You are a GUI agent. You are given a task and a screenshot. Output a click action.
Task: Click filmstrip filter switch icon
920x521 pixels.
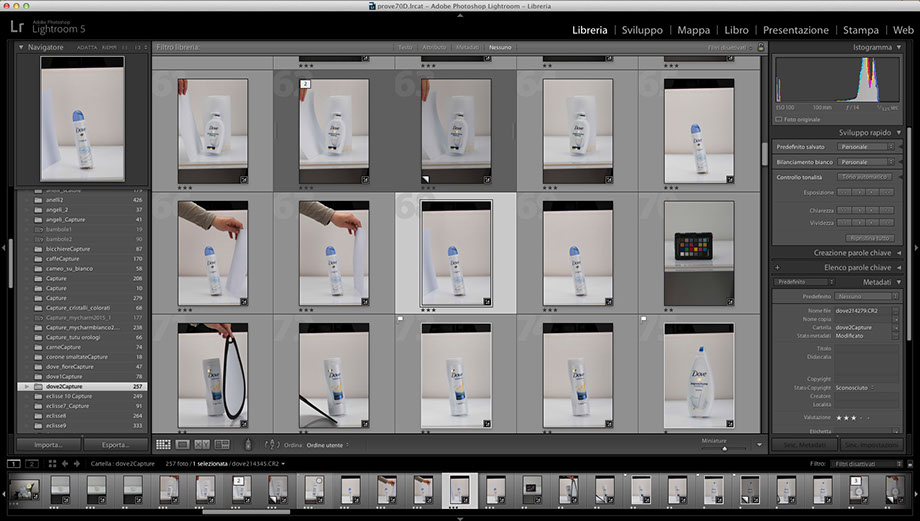pyautogui.click(x=910, y=464)
